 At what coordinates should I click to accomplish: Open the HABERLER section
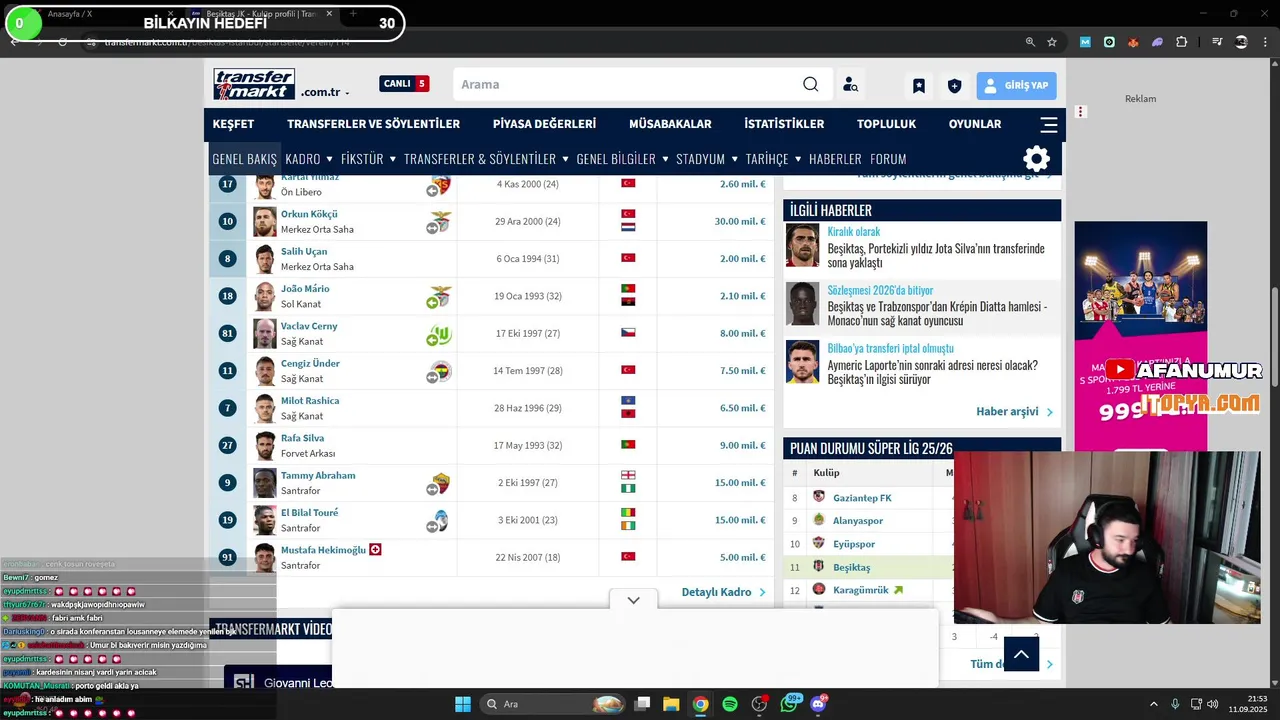(x=835, y=159)
